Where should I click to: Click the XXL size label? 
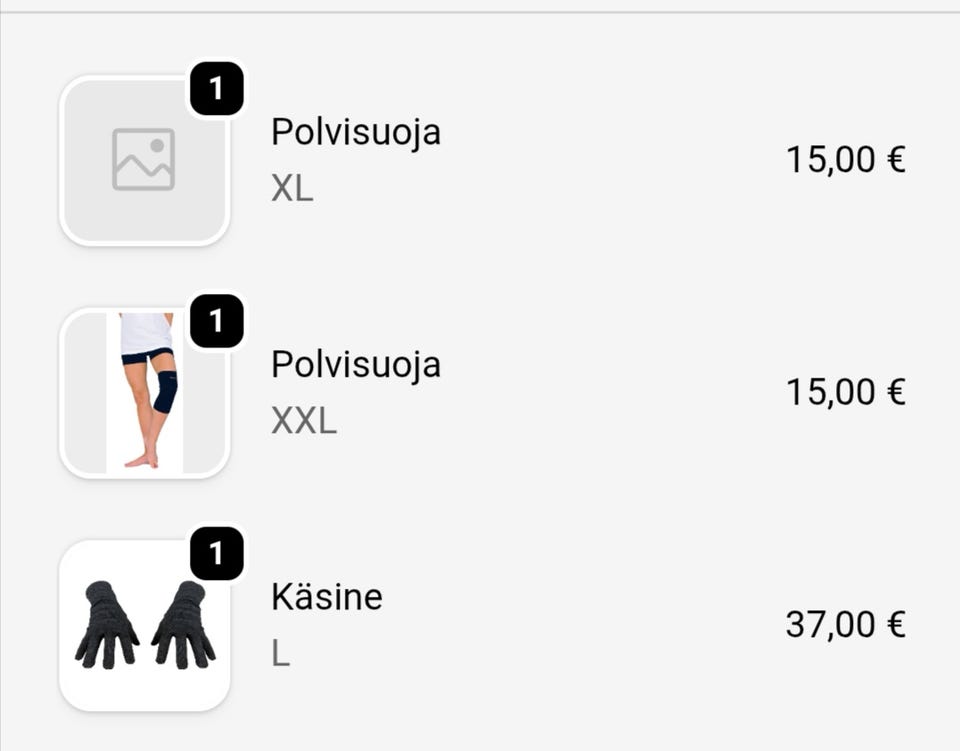[x=302, y=423]
